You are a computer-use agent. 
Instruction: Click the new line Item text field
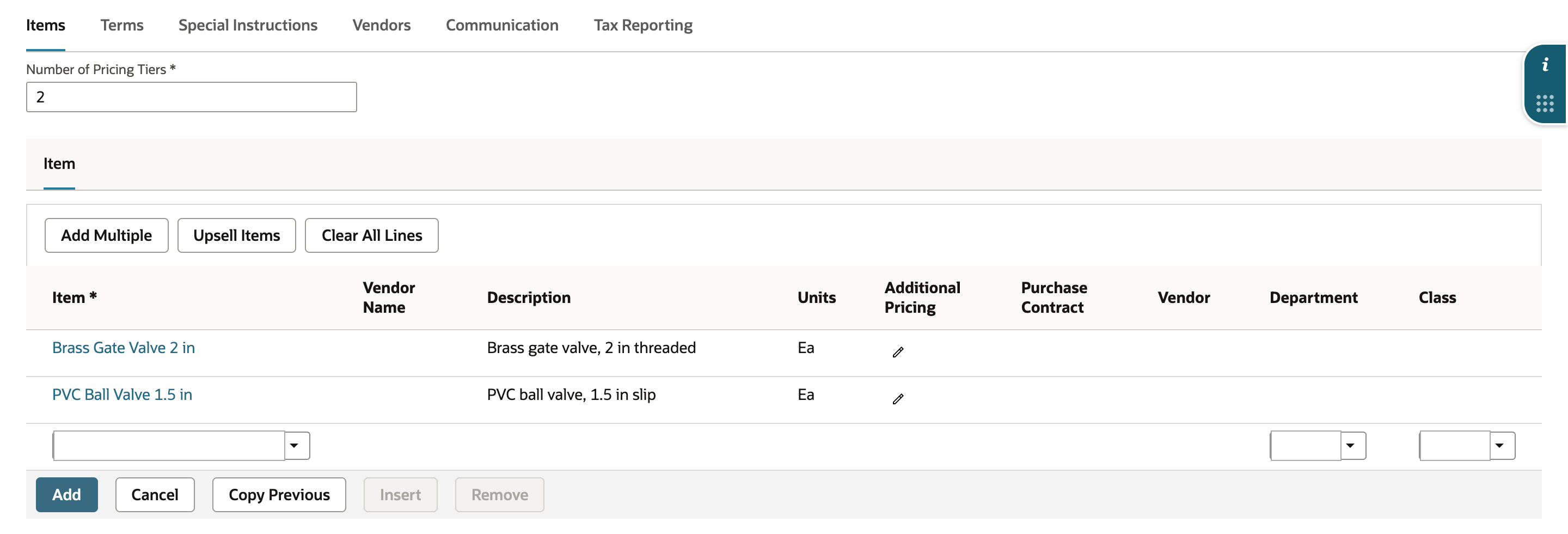tap(169, 446)
